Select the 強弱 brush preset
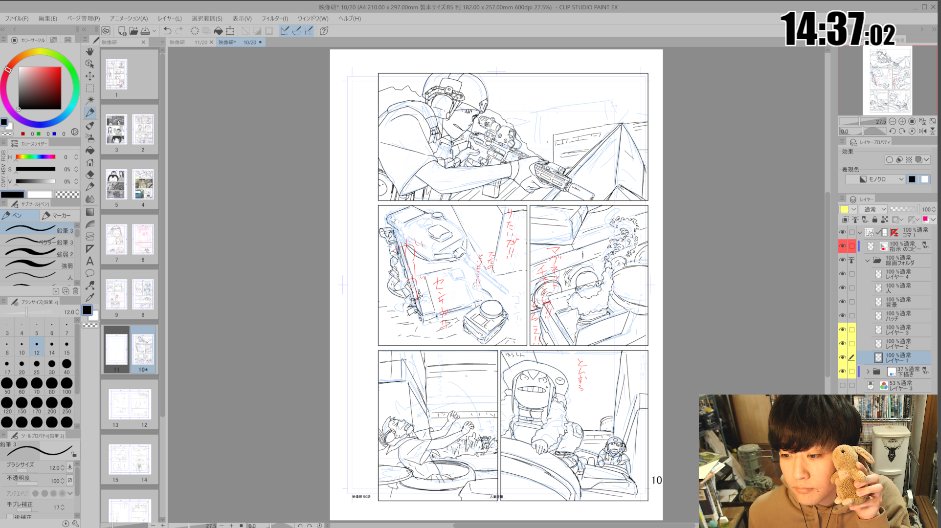941x528 pixels. click(38, 265)
